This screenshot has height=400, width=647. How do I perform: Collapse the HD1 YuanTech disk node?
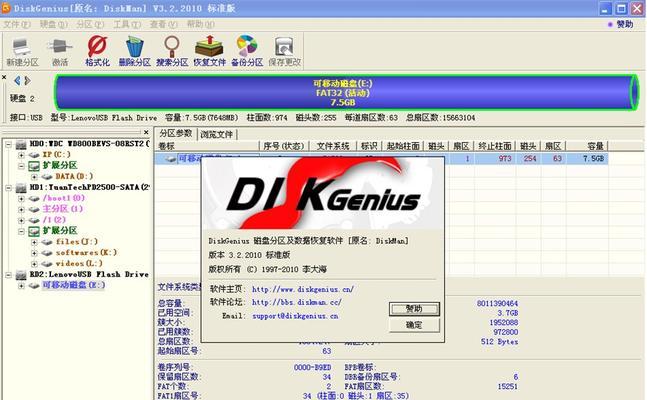tap(8, 188)
